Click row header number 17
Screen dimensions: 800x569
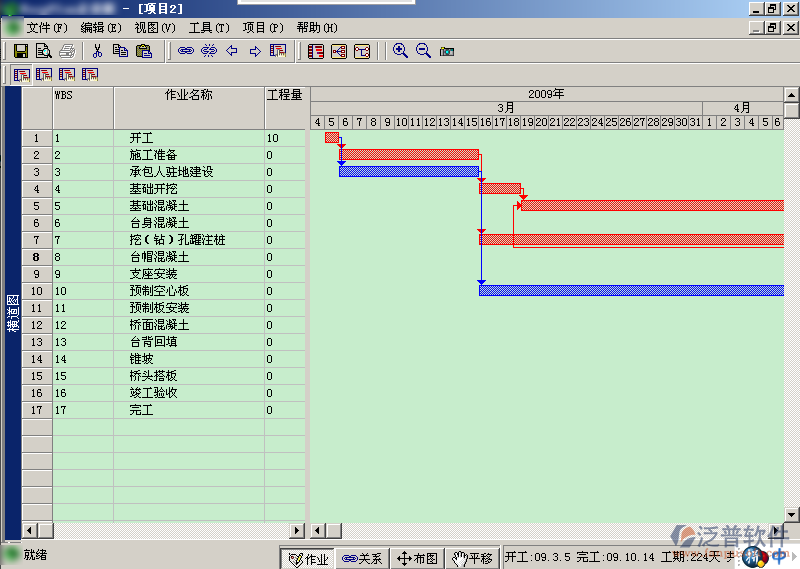coord(37,410)
